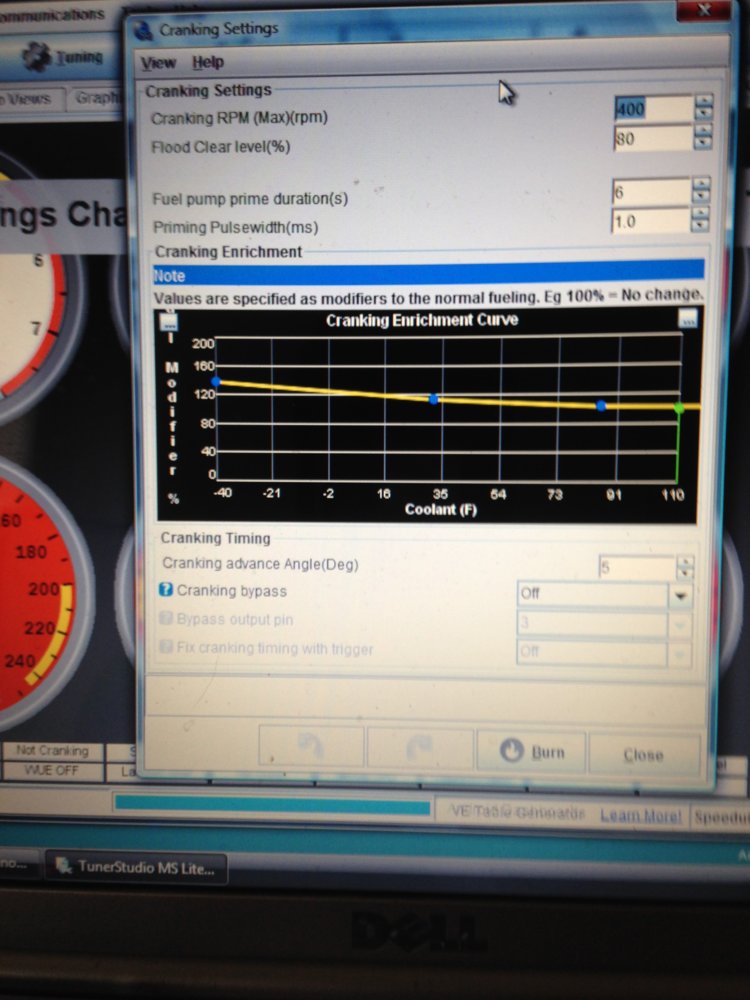Click the Tuning gear icon
This screenshot has width=750, height=1000.
click(x=37, y=56)
